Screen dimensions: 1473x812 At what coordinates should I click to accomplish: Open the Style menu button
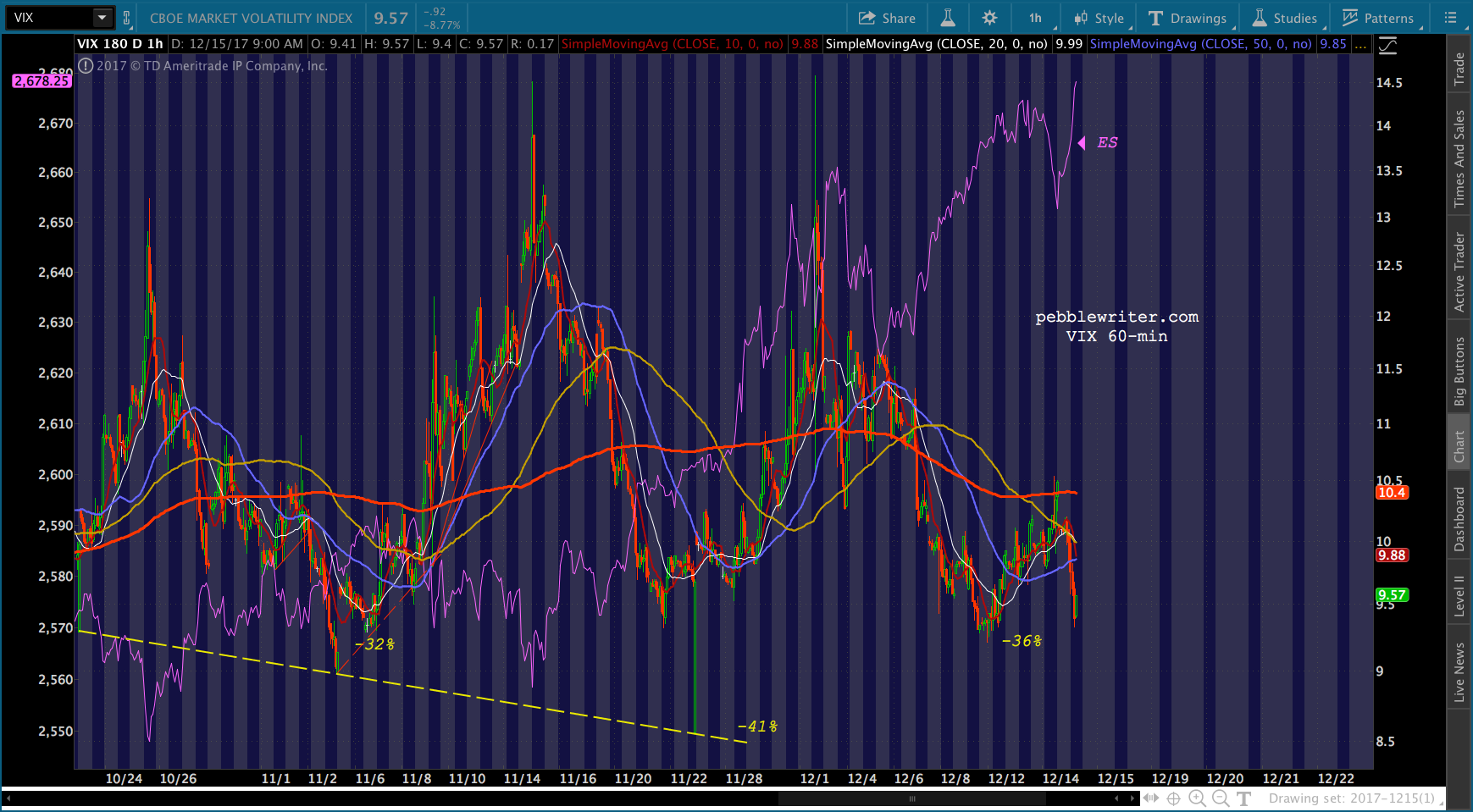[1099, 18]
